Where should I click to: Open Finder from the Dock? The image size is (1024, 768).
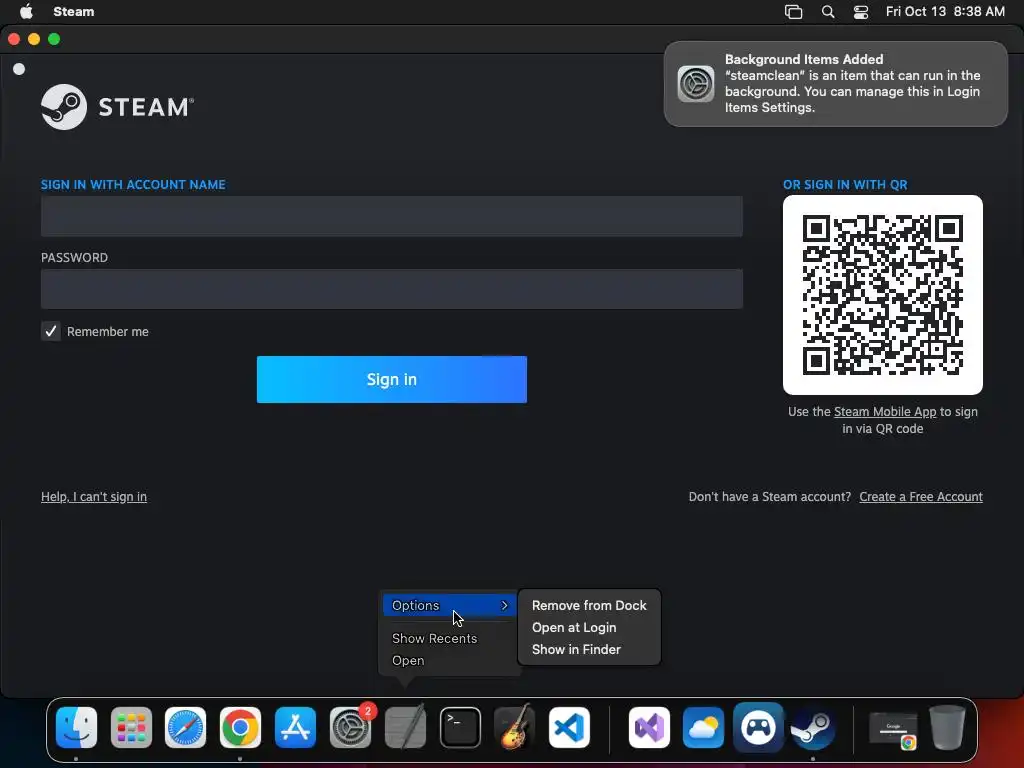76,727
